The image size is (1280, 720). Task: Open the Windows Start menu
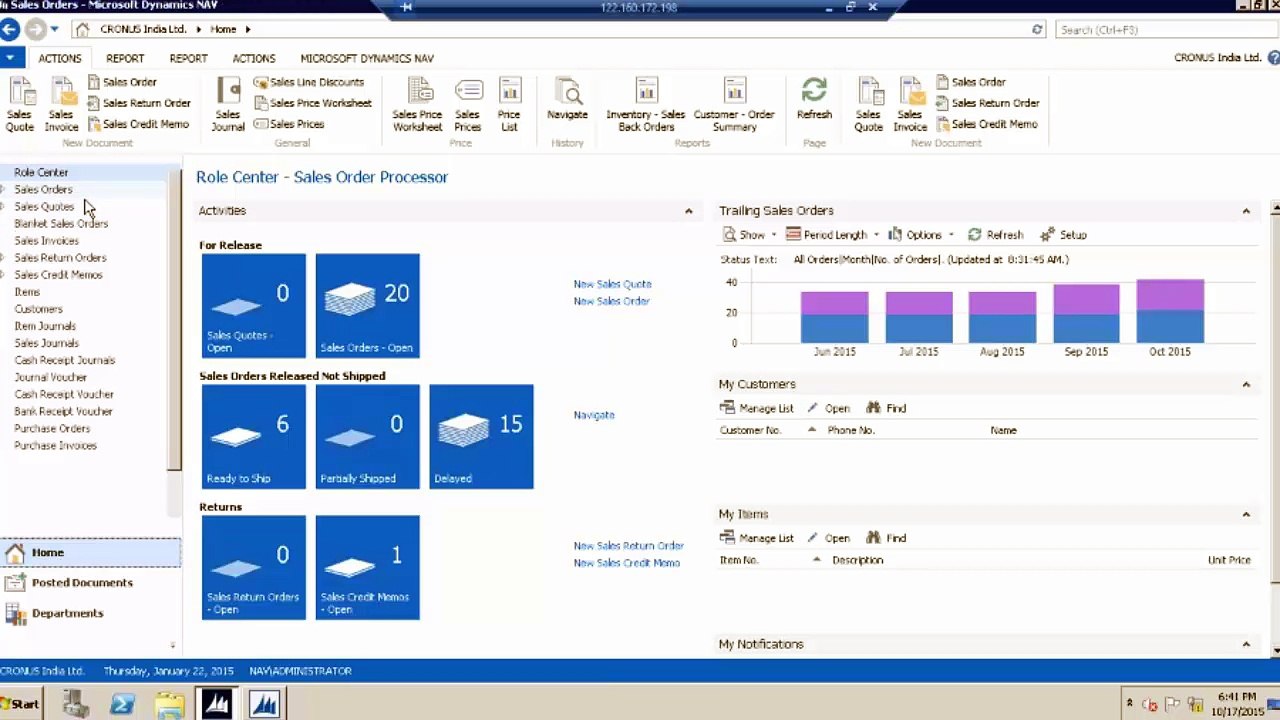pos(20,704)
